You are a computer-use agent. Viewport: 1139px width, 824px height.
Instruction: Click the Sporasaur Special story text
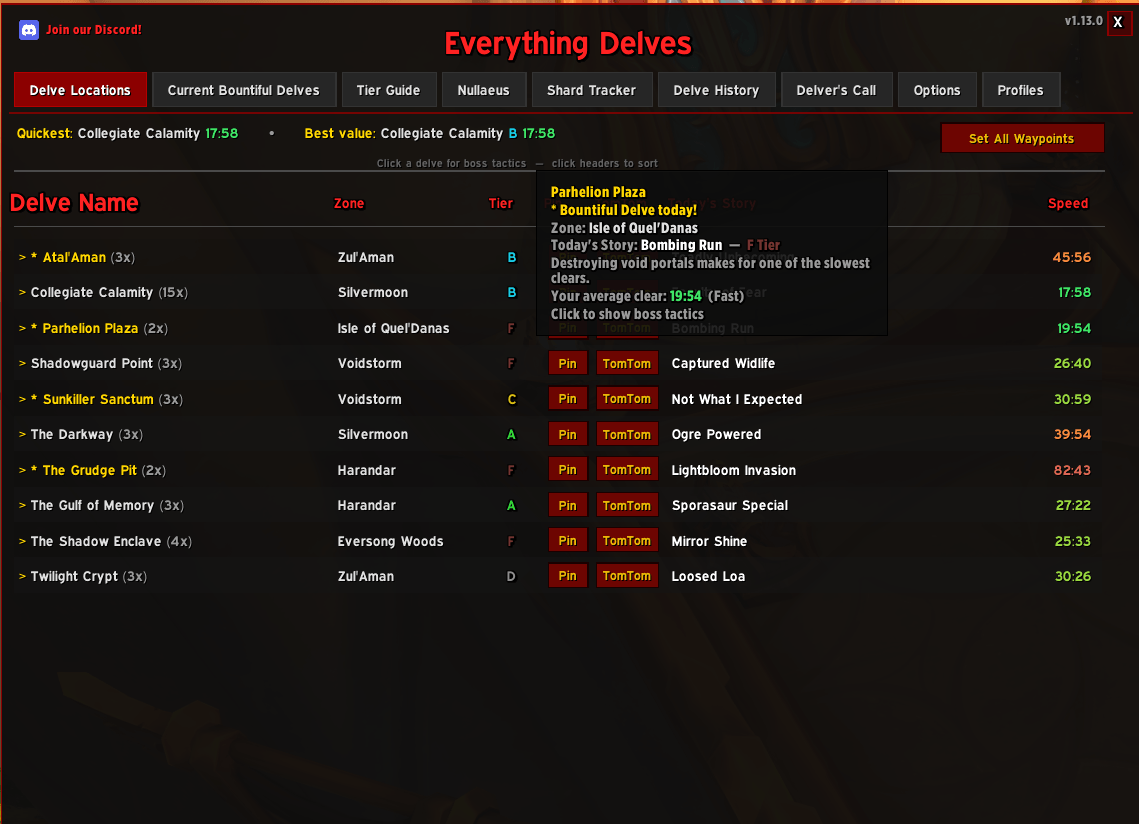click(730, 505)
